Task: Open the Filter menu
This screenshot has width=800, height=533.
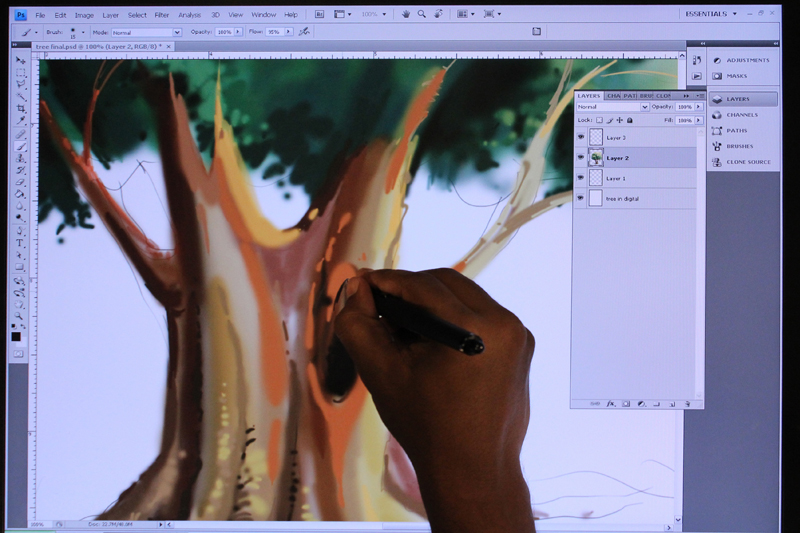Action: (x=162, y=15)
